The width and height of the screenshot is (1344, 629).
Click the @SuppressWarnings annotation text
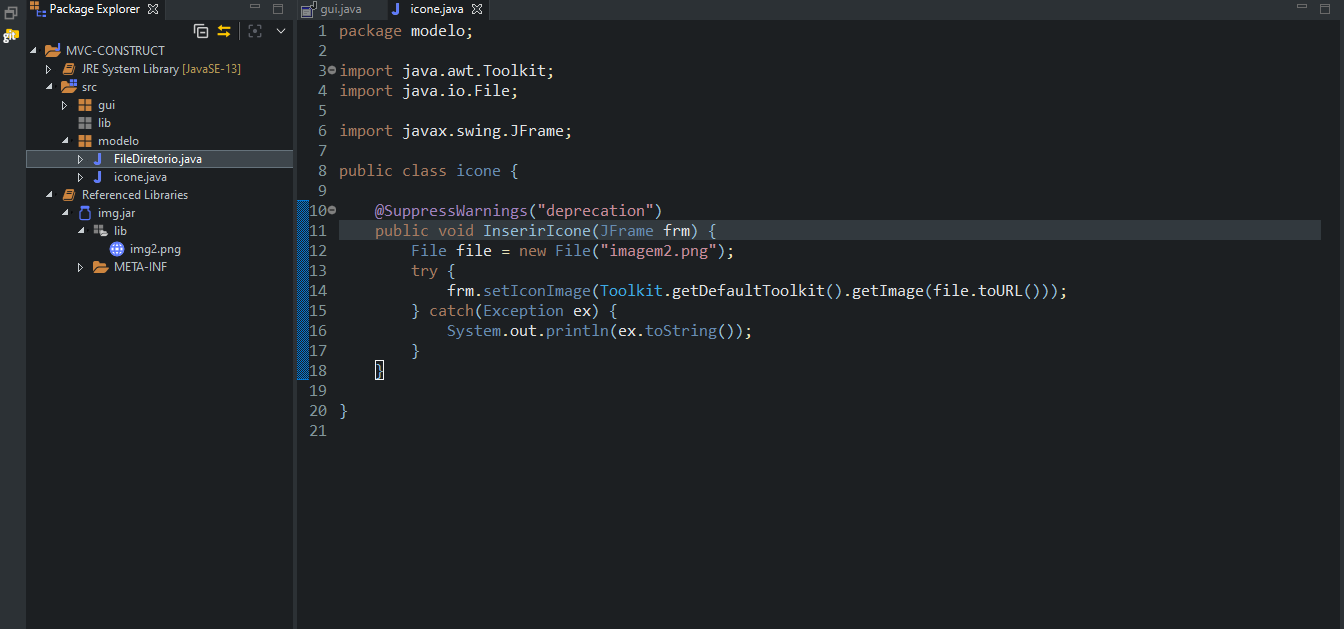(x=519, y=211)
